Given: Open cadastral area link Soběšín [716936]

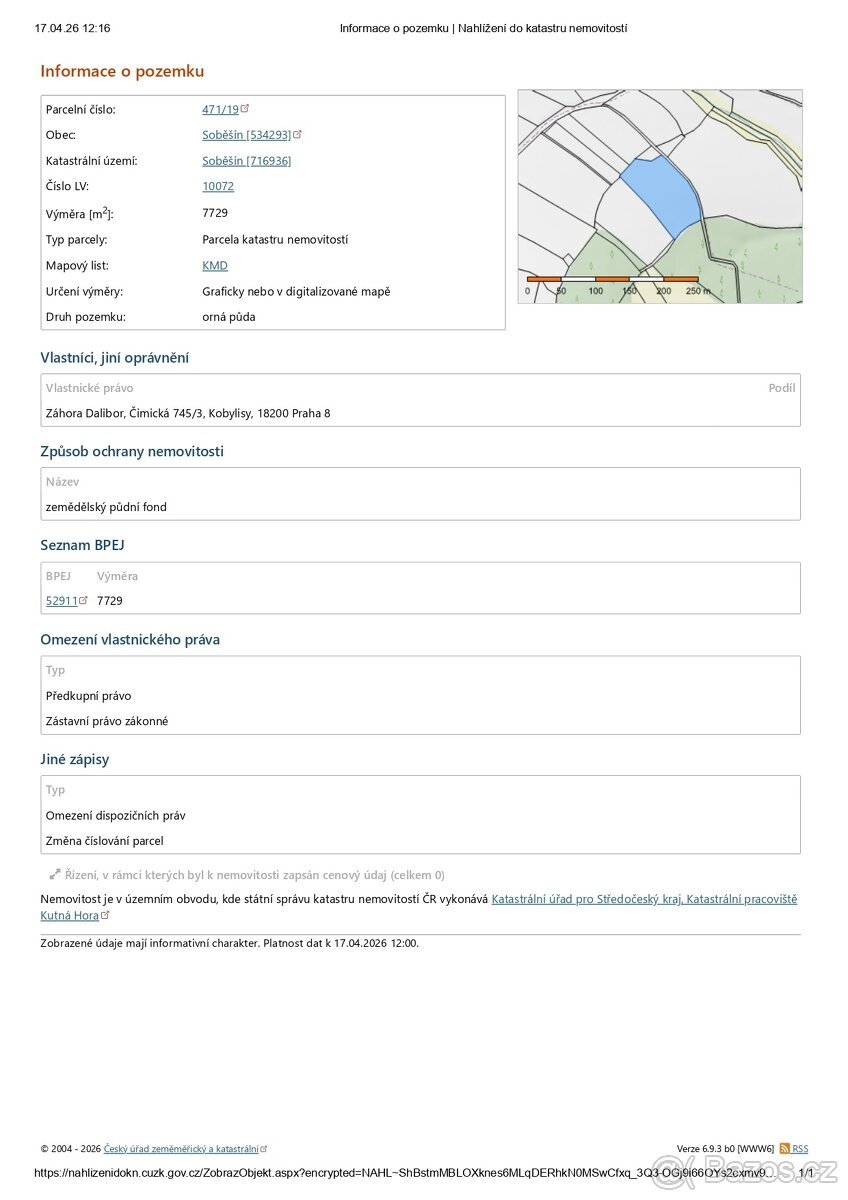Looking at the screenshot, I should (x=246, y=161).
